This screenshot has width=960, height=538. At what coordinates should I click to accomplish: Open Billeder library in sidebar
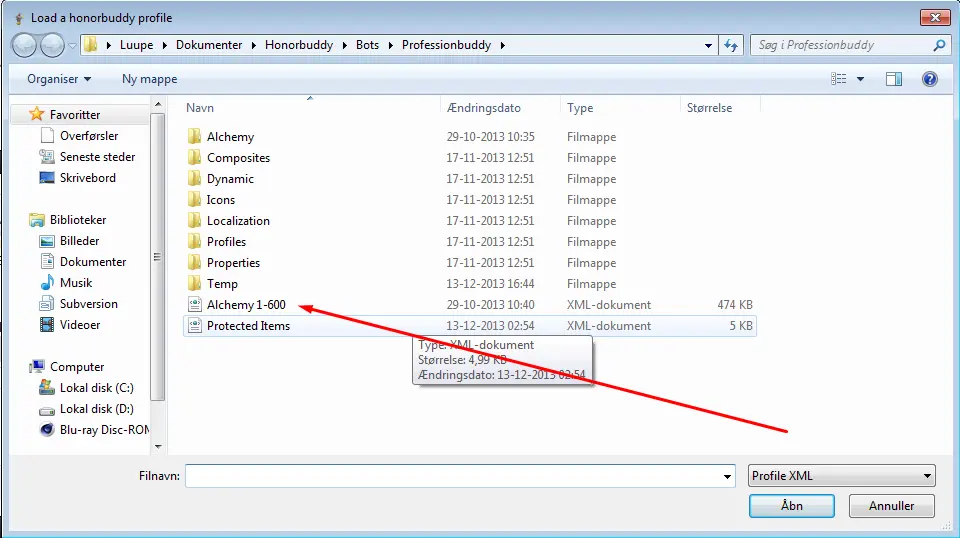coord(79,241)
